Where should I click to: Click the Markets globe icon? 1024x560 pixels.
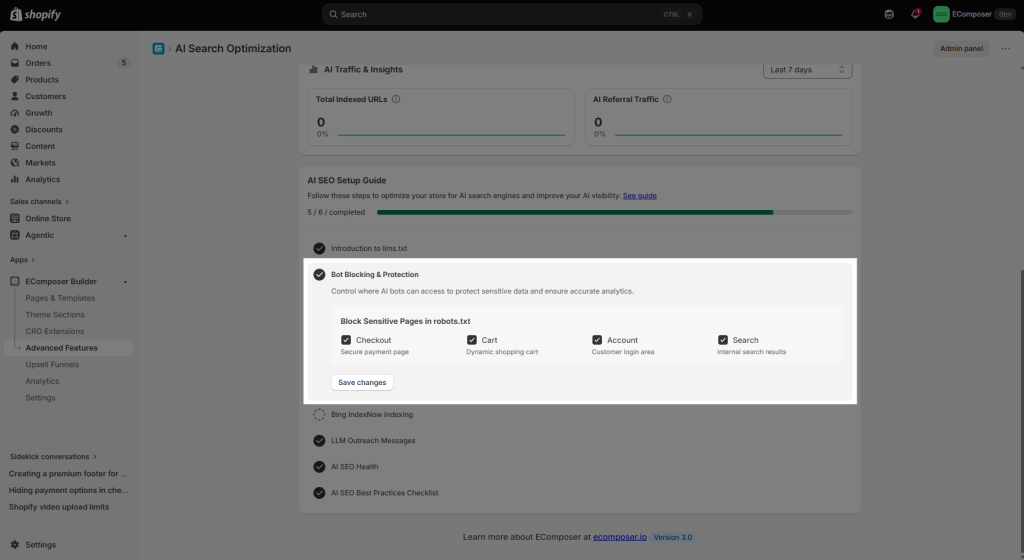(x=15, y=163)
